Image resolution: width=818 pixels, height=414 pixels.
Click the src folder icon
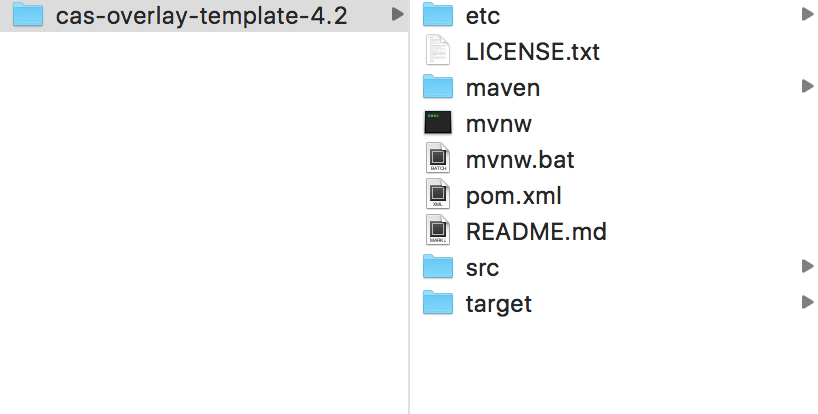click(x=439, y=267)
